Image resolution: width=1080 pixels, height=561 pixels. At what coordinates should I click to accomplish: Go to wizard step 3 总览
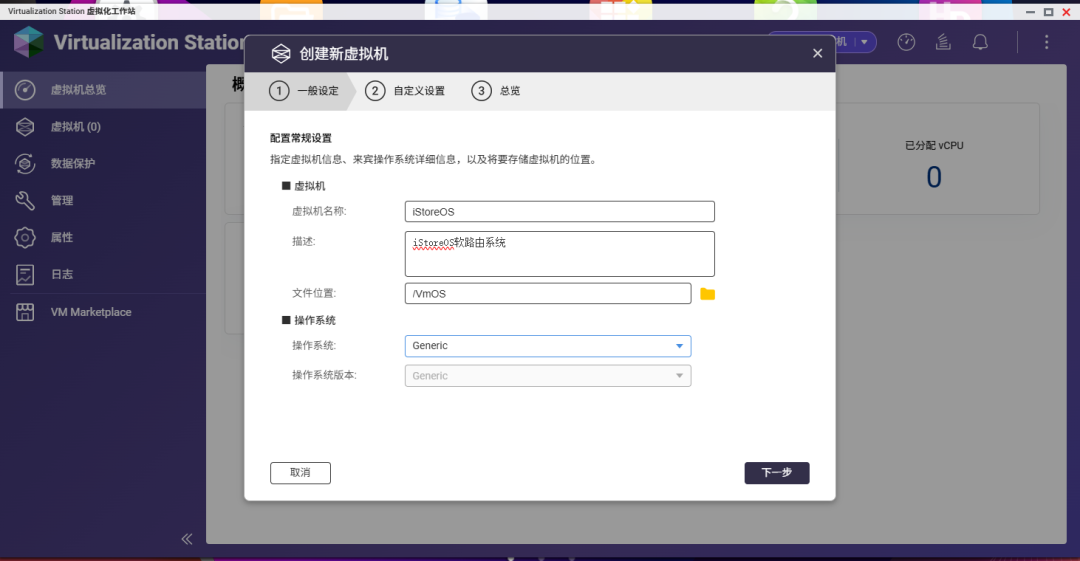496,91
